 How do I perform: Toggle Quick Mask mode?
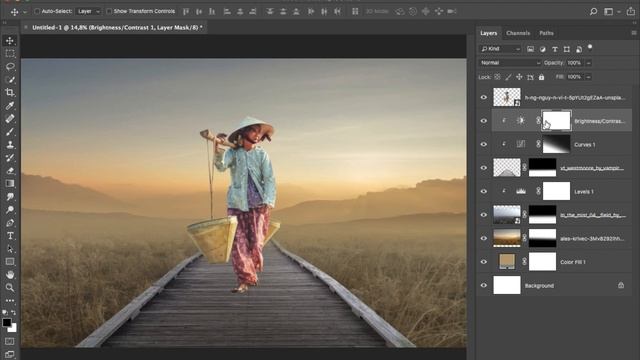tap(10, 341)
